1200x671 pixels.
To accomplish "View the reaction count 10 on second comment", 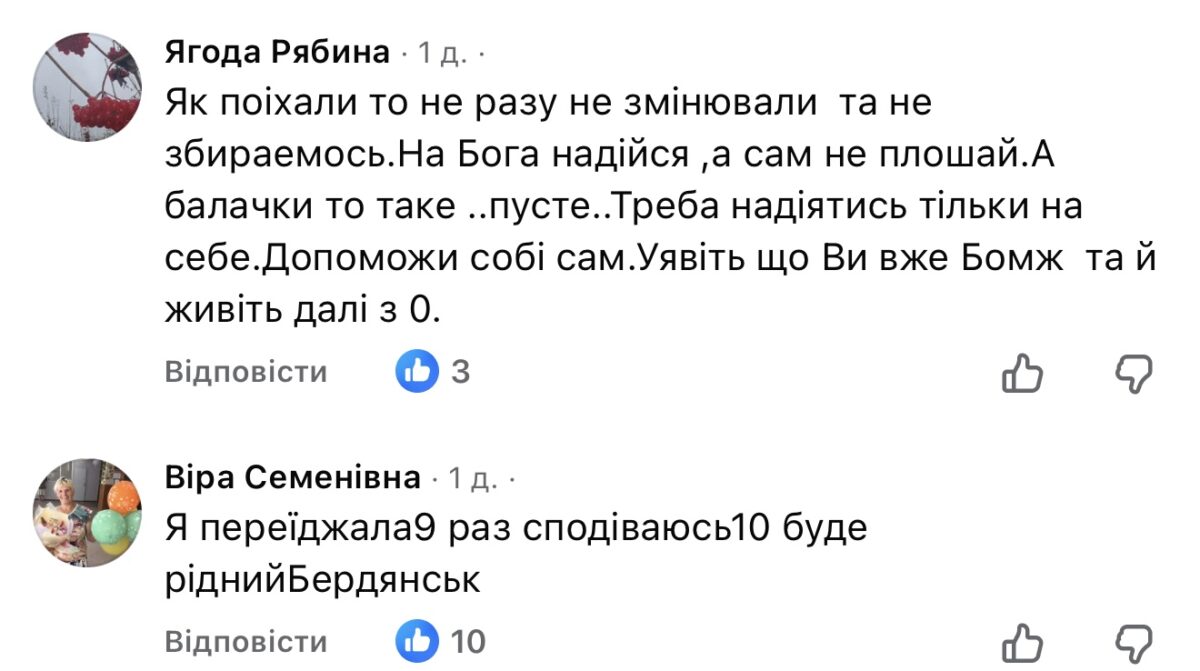I will point(468,641).
